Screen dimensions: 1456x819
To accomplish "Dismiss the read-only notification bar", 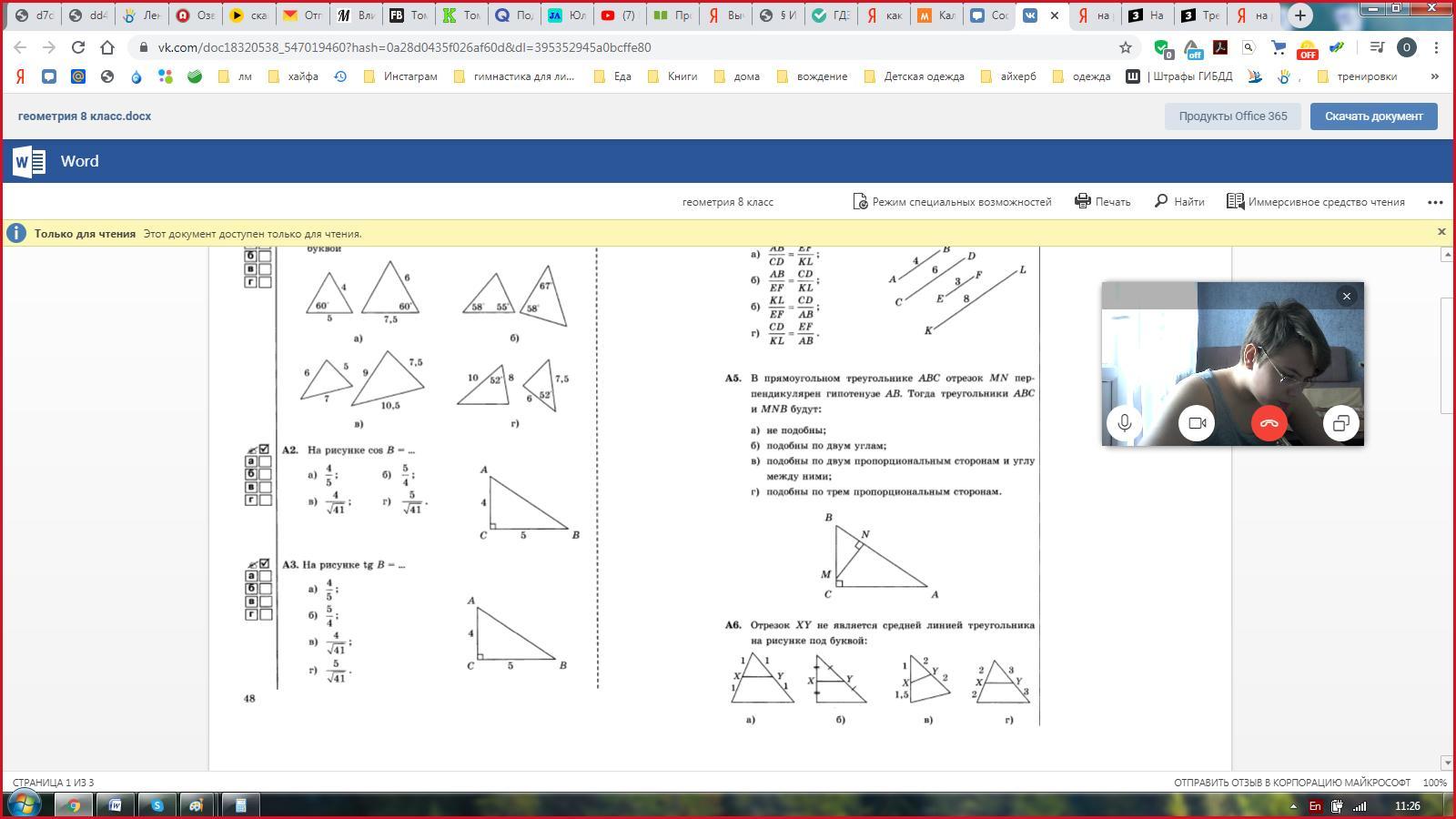I will 1441,232.
